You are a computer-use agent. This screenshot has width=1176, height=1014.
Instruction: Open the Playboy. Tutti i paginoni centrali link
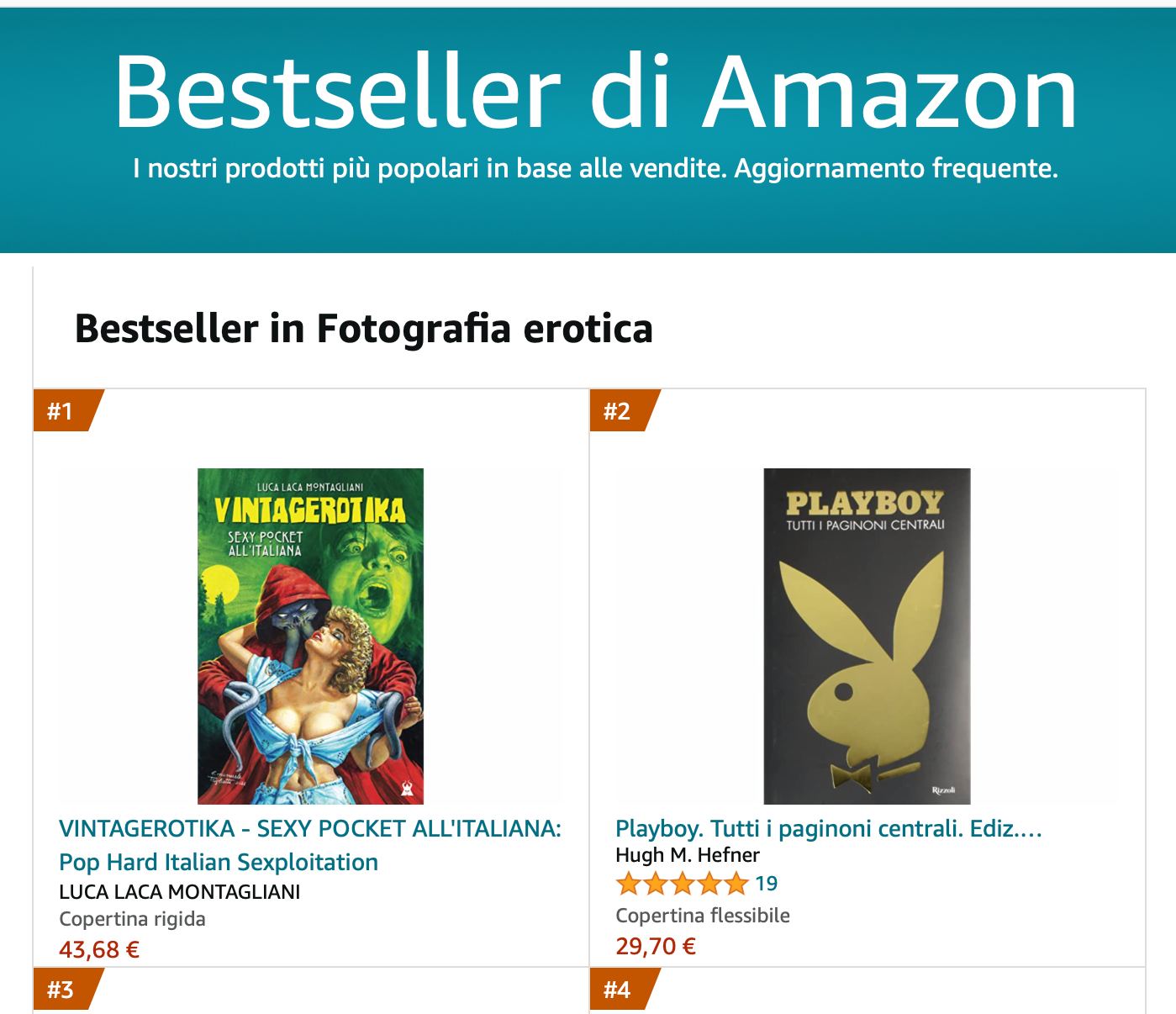(829, 829)
